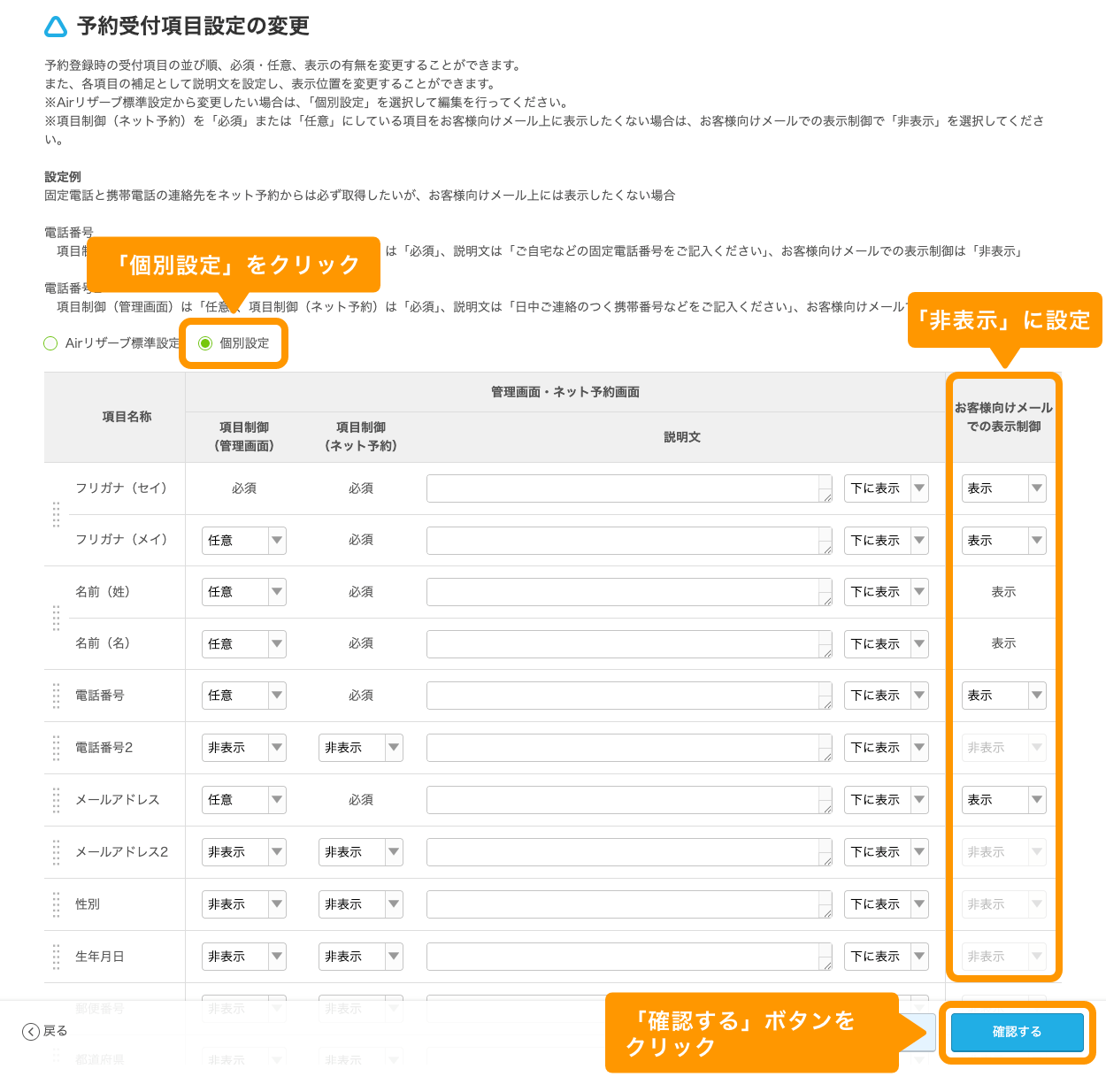Open the 下に表示 dropdown for 名前（姓）
The image size is (1106, 1092).
(x=886, y=592)
